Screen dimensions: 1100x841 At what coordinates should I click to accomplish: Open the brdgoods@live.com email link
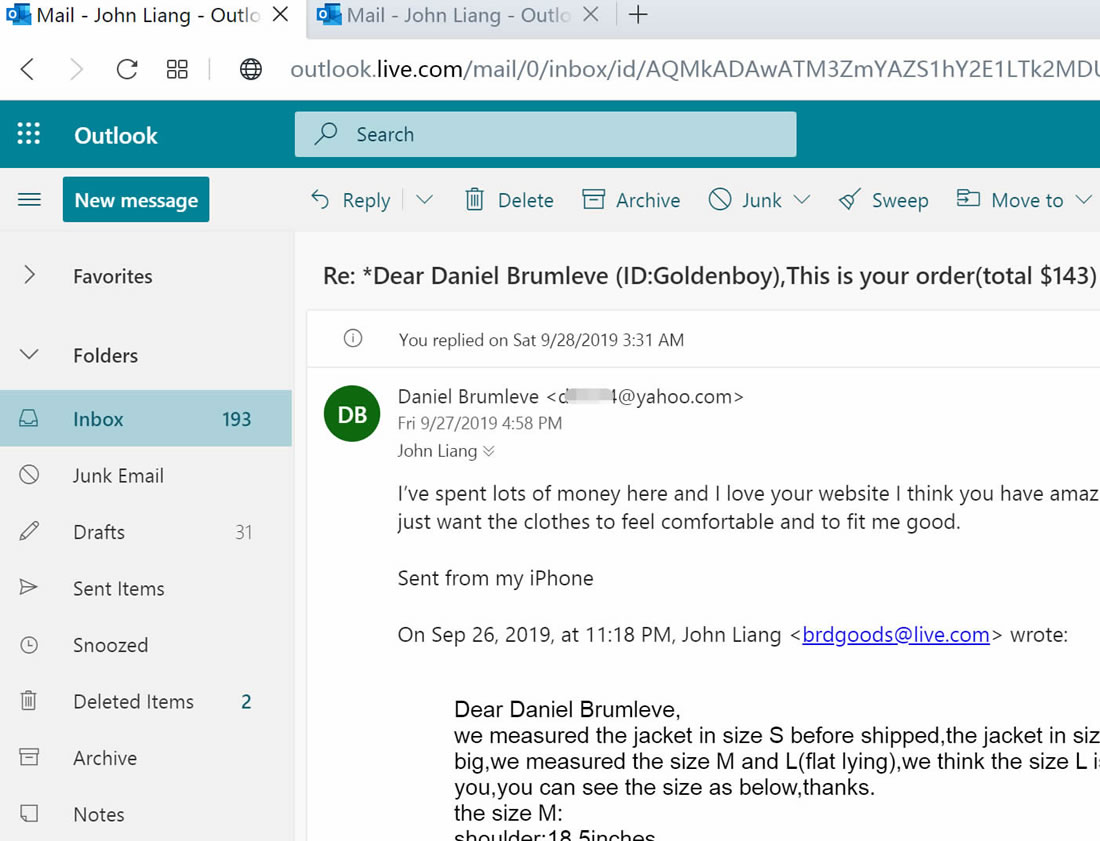click(x=896, y=635)
